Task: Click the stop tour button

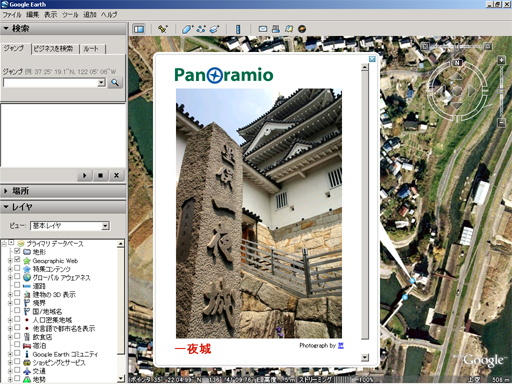Action: click(100, 175)
